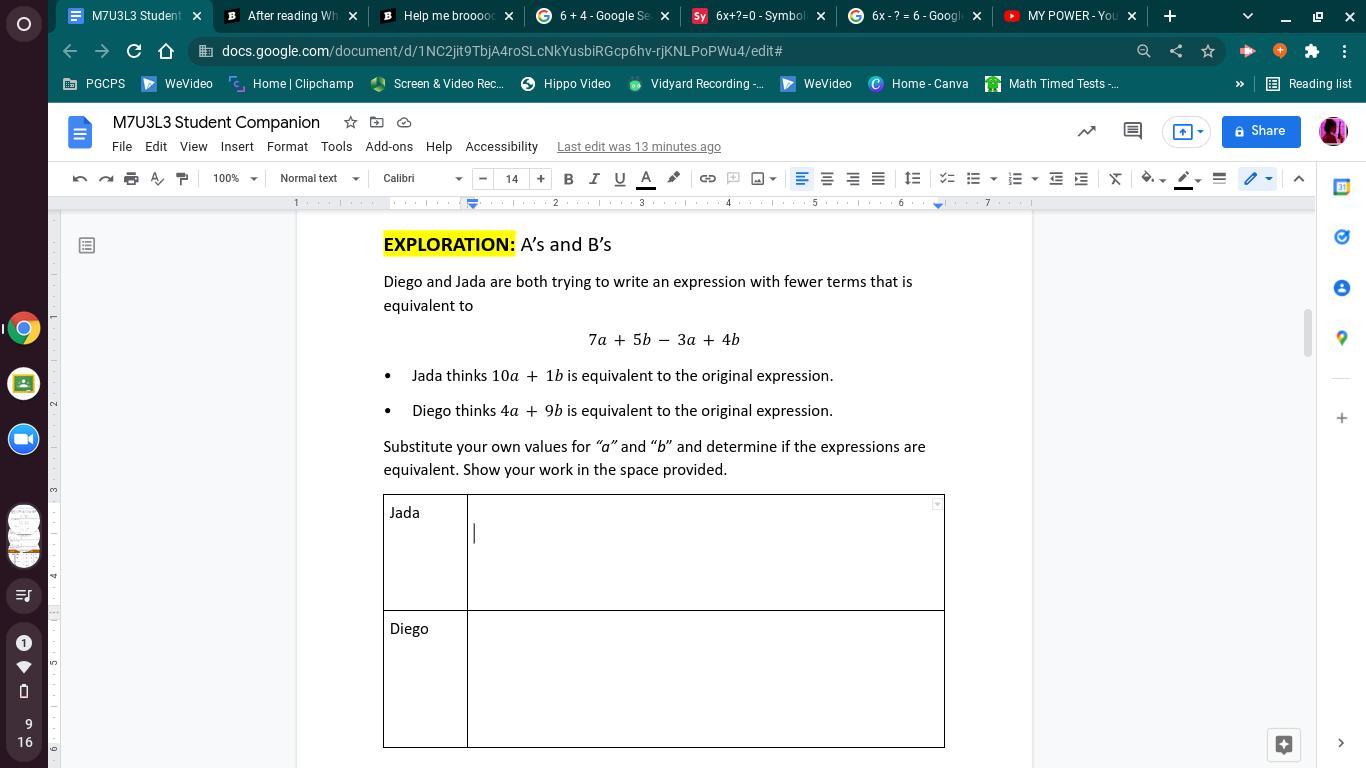Click the Print icon in the toolbar
This screenshot has width=1366, height=768.
click(x=131, y=179)
